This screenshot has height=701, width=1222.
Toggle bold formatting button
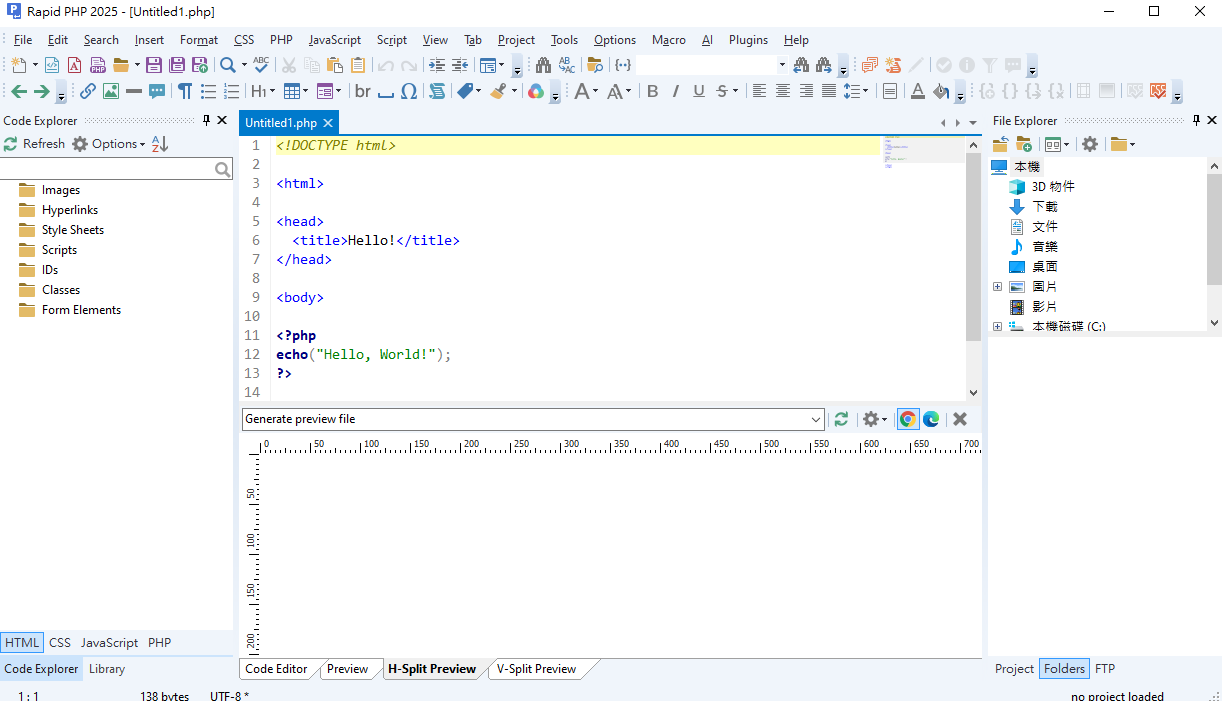(x=652, y=91)
